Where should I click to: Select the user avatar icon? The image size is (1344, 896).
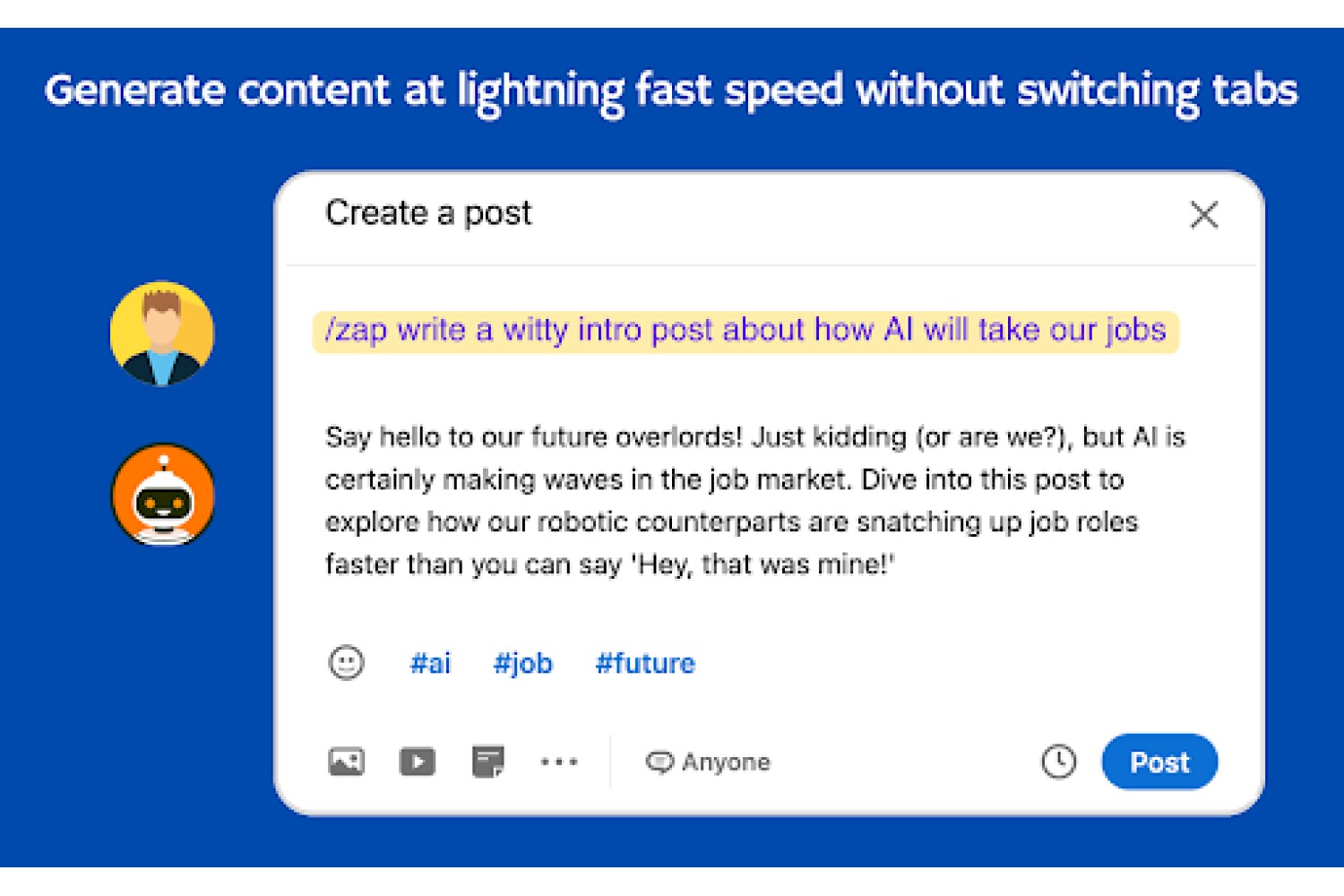tap(162, 333)
